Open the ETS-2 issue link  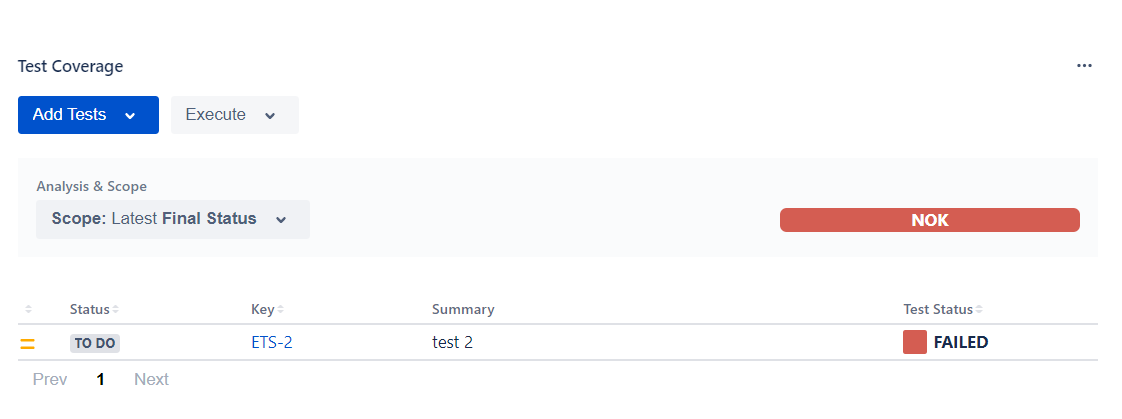click(x=272, y=343)
